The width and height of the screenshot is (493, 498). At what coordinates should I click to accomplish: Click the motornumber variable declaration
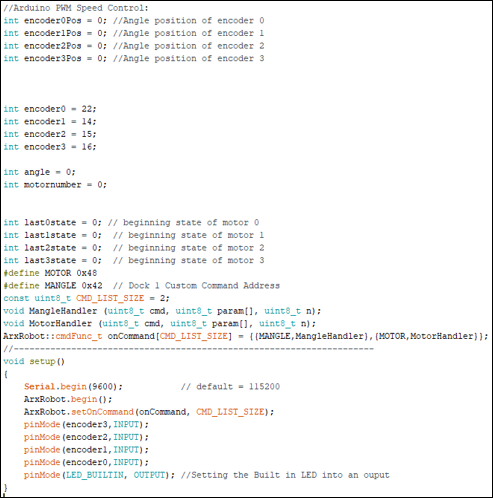coord(55,185)
